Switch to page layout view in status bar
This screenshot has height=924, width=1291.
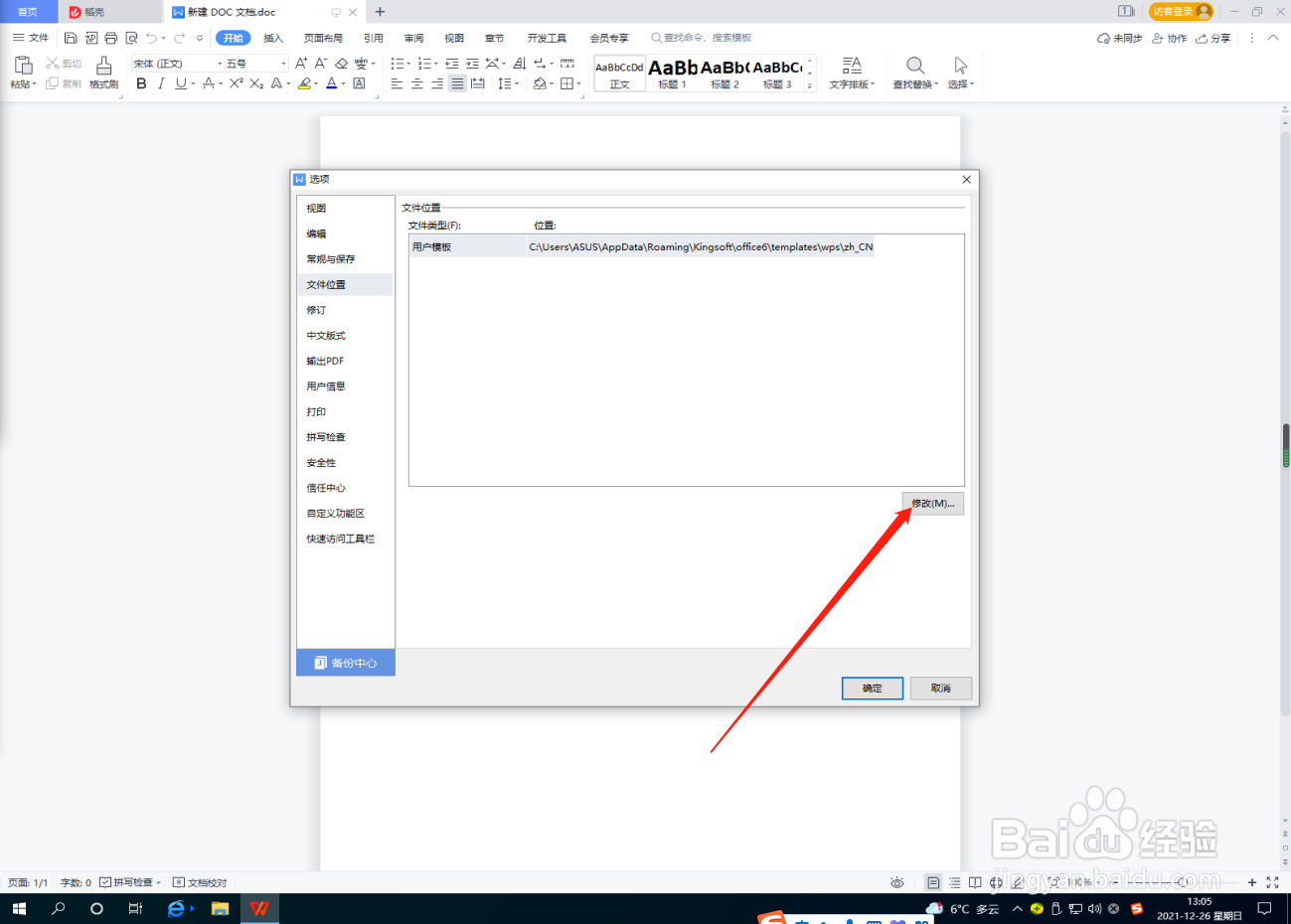933,882
